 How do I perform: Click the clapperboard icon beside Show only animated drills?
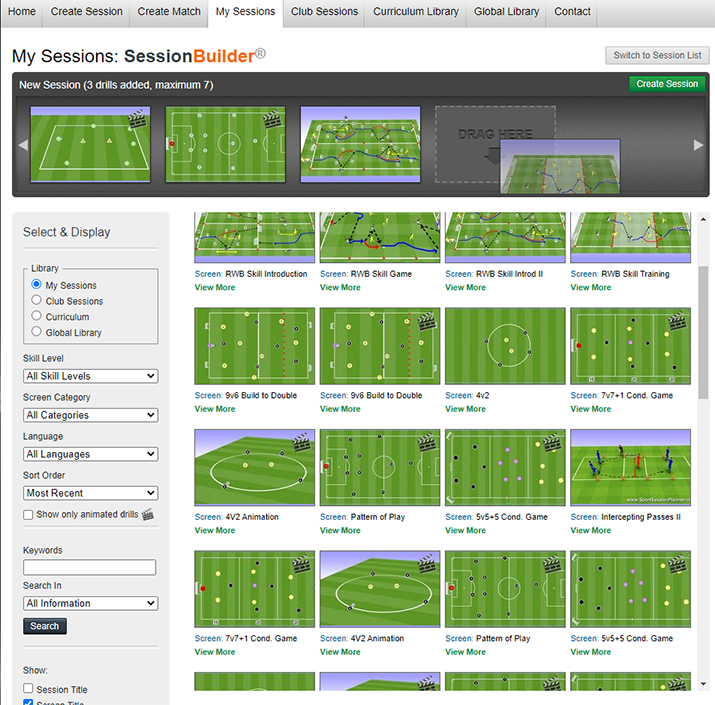click(x=148, y=515)
